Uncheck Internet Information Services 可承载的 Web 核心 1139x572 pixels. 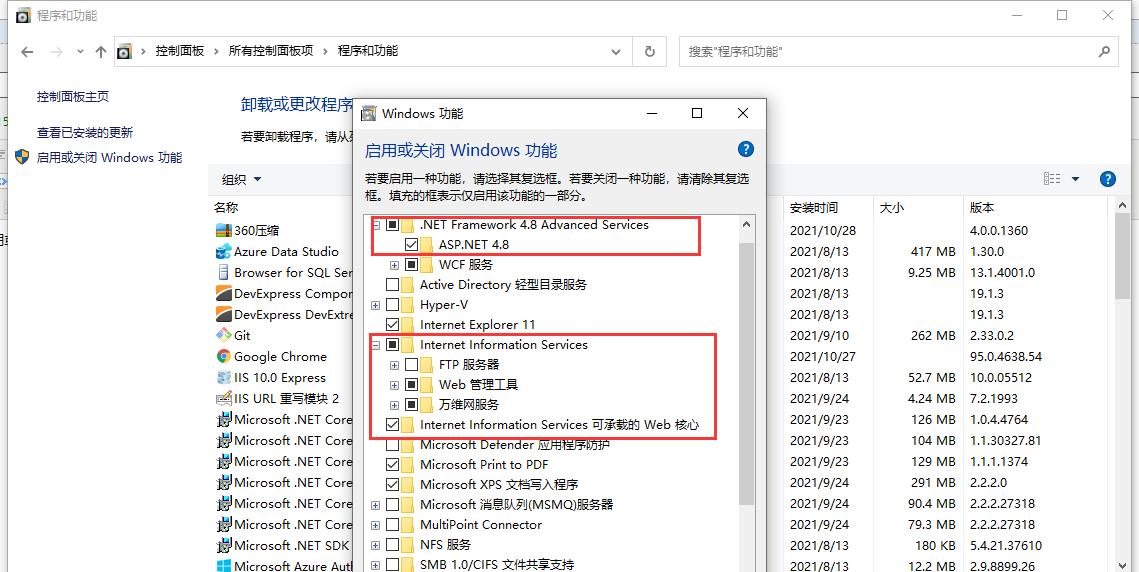[x=392, y=424]
